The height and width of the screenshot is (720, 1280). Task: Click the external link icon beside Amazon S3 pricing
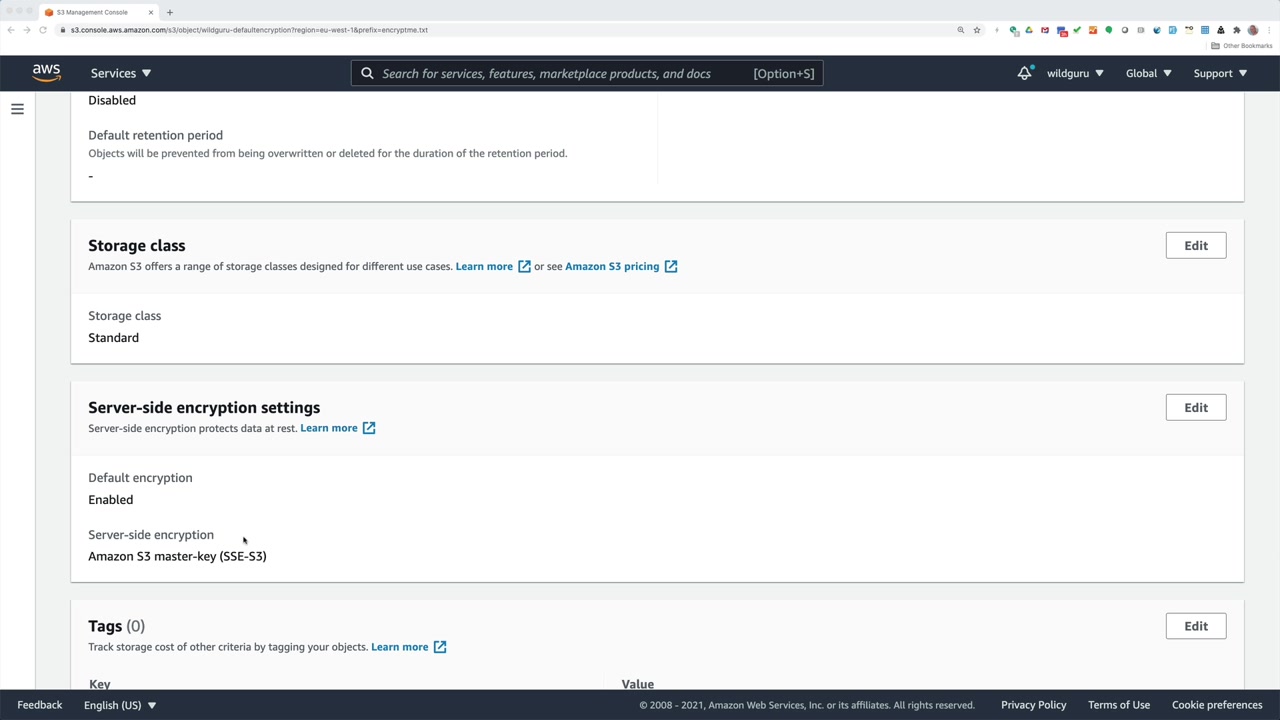point(671,266)
